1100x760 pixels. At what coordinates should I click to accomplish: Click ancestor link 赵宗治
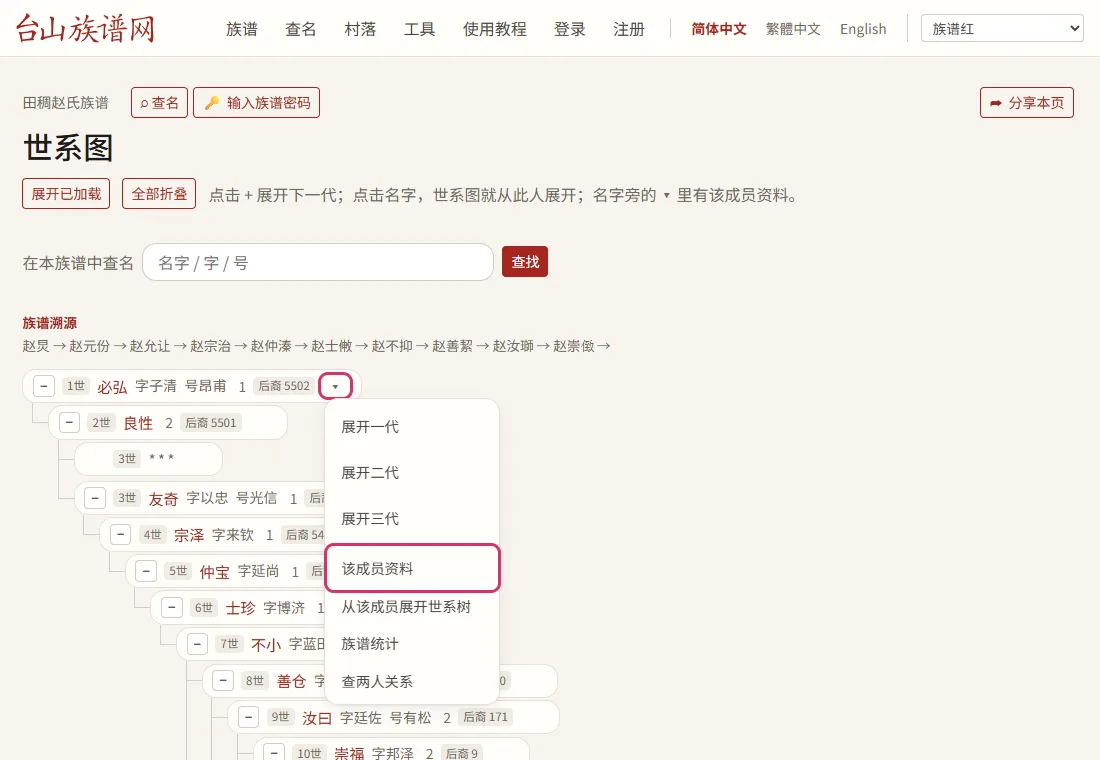tap(210, 346)
